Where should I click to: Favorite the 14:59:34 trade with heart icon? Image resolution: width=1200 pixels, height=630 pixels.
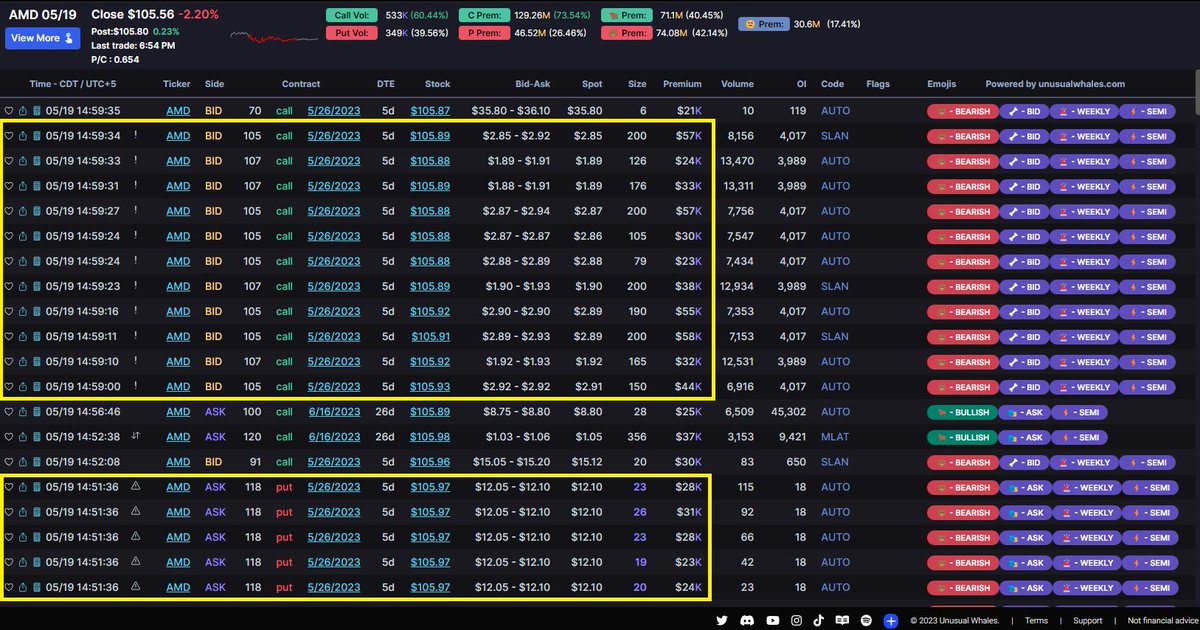click(x=9, y=136)
